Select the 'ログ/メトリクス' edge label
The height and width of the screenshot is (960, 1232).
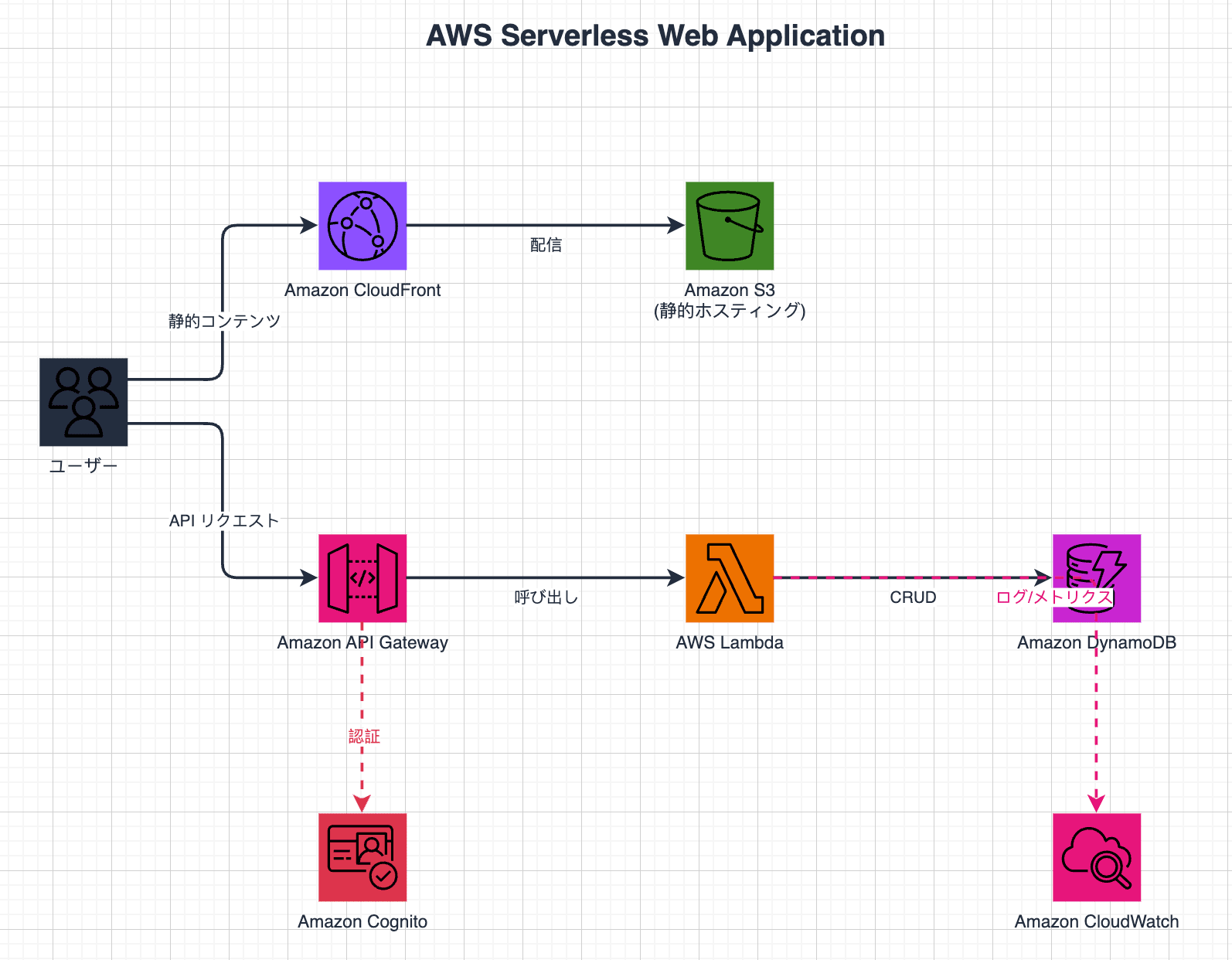[x=1054, y=597]
